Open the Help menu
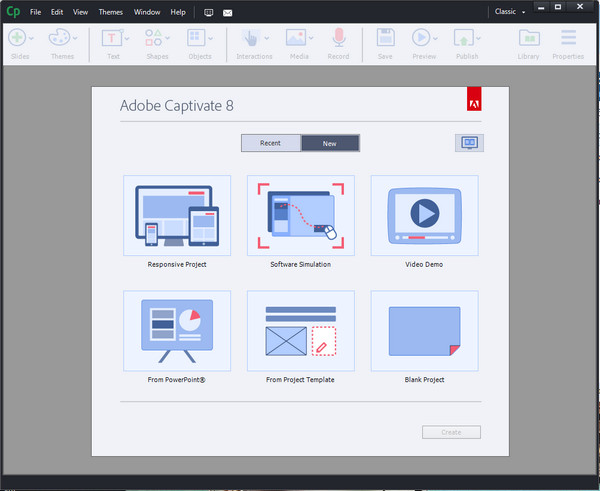 pos(178,12)
